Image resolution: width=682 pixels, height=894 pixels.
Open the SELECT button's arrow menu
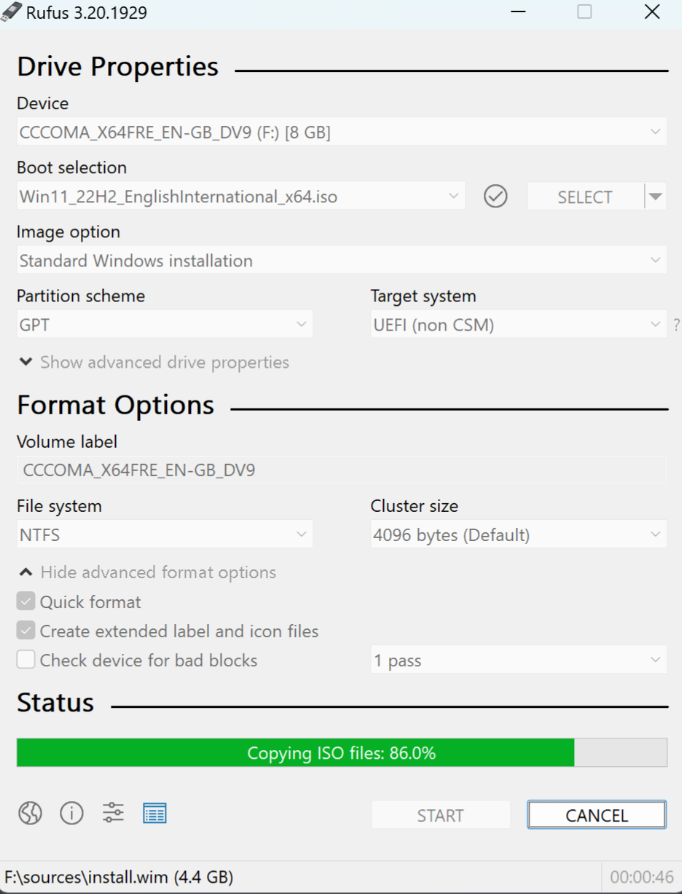click(x=655, y=197)
